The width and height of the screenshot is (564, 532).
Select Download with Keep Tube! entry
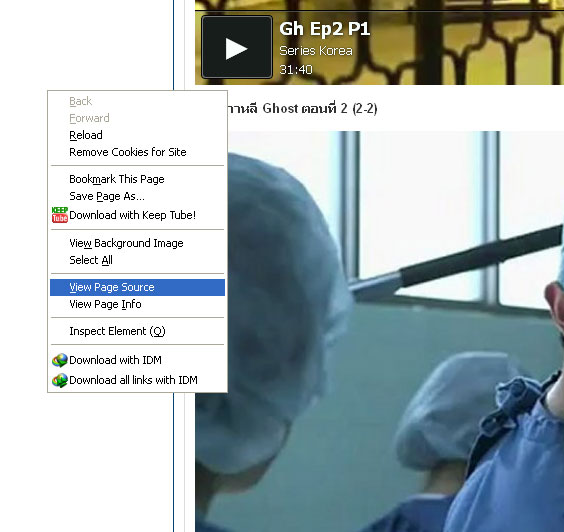(x=137, y=215)
